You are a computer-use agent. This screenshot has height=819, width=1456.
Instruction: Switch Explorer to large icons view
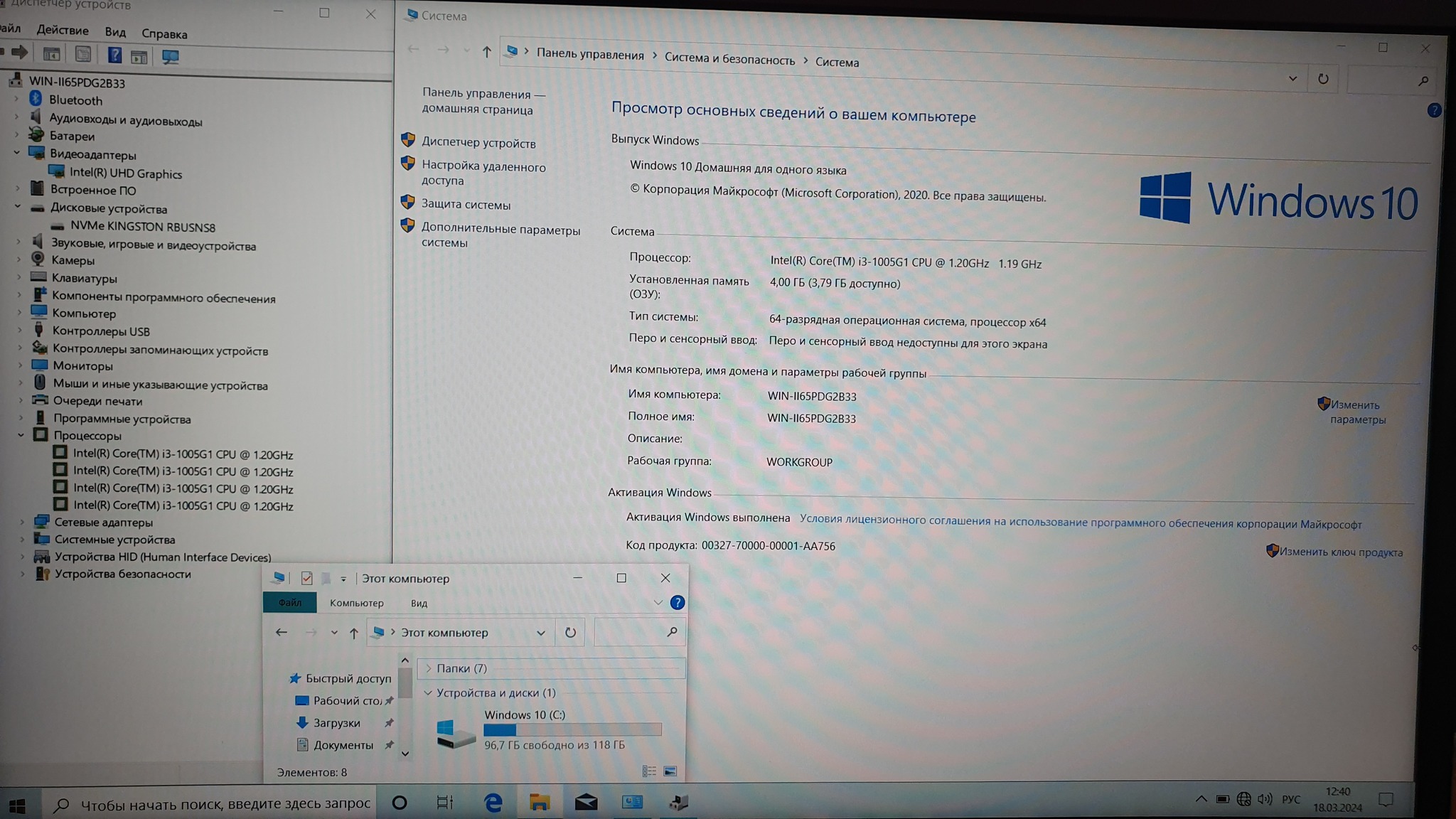[670, 771]
